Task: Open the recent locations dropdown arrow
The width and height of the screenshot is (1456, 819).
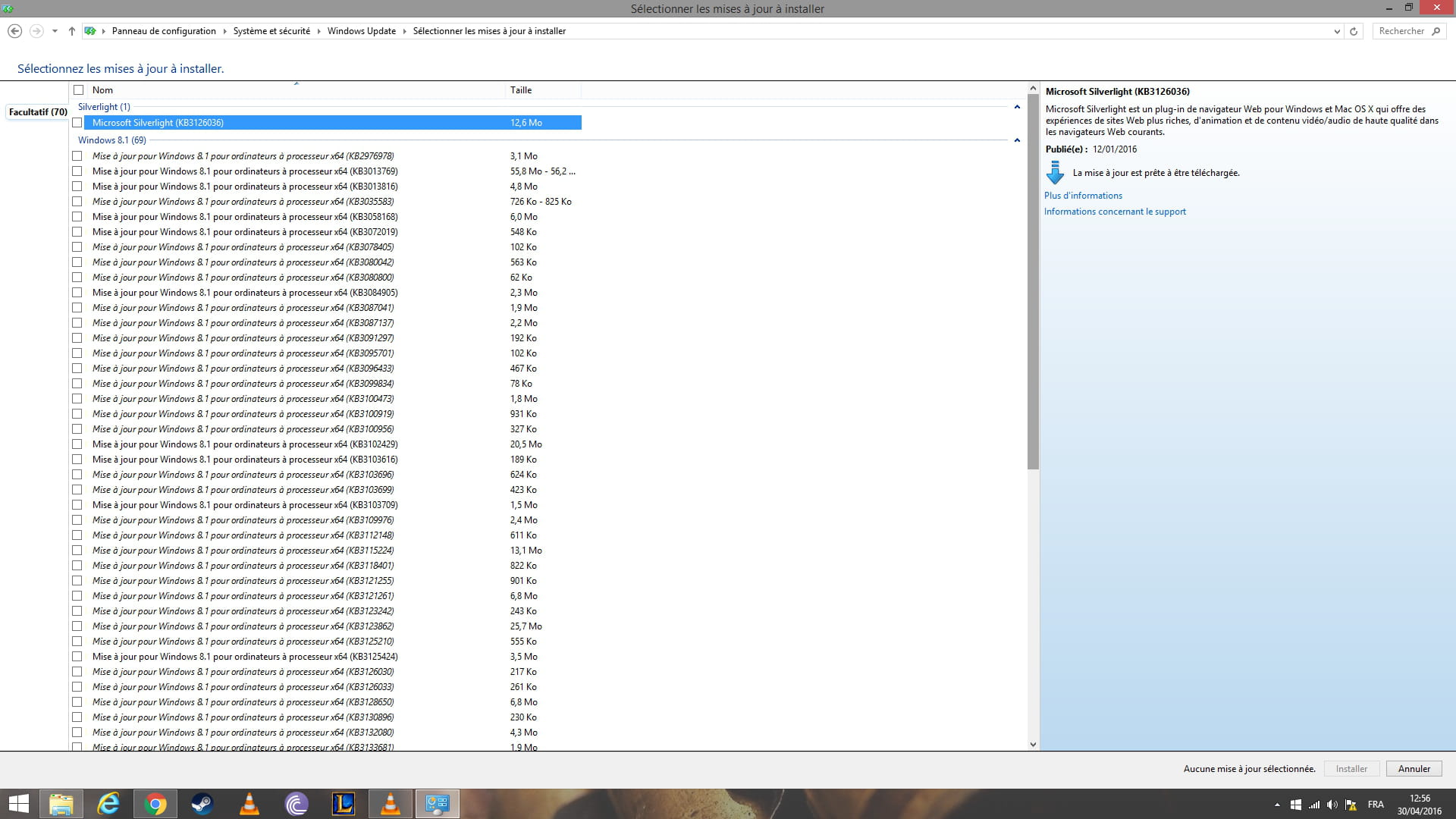Action: pyautogui.click(x=55, y=31)
